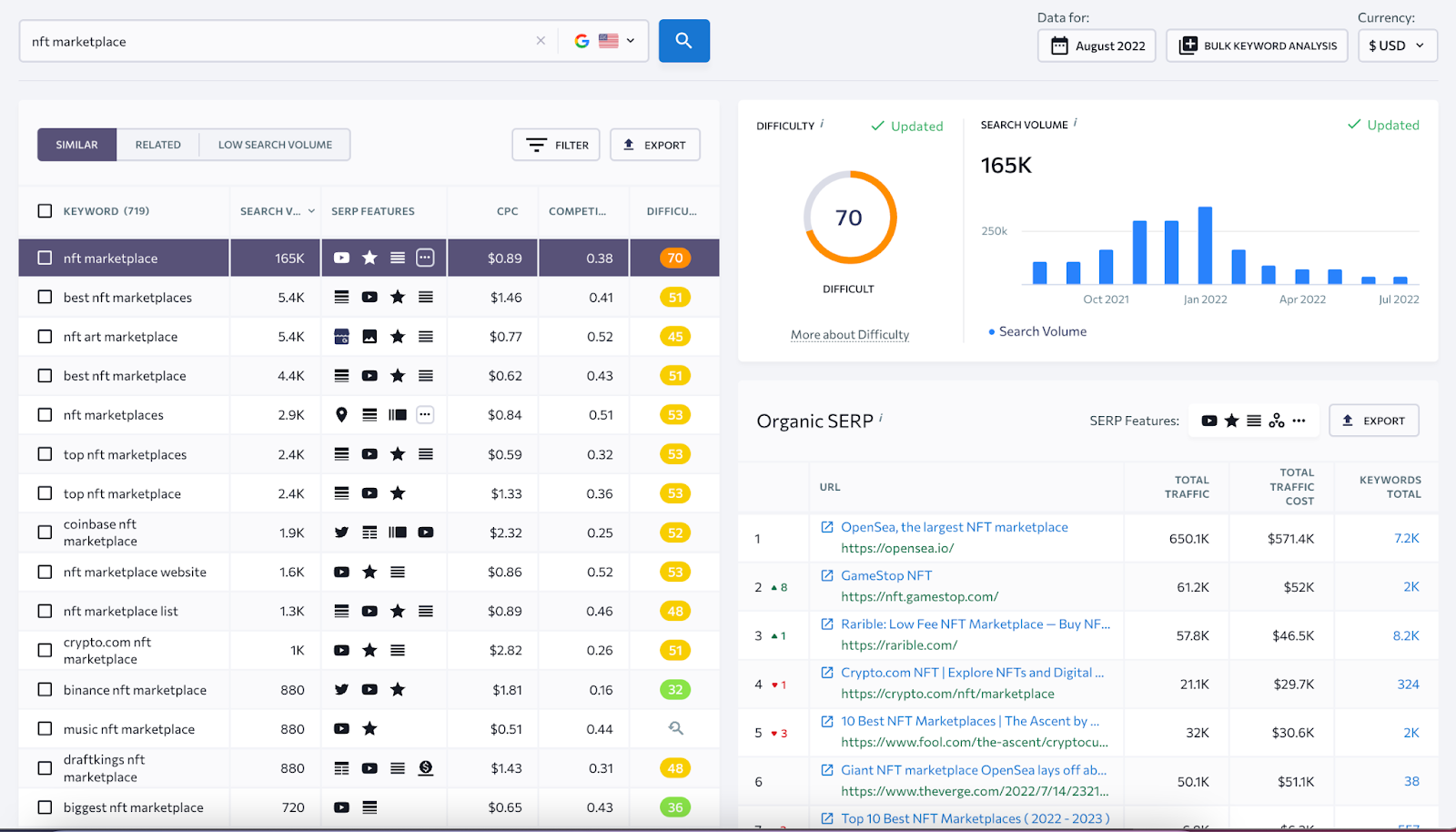
Task: Click ellipsis icon in SERP Features filter
Action: tap(1299, 421)
